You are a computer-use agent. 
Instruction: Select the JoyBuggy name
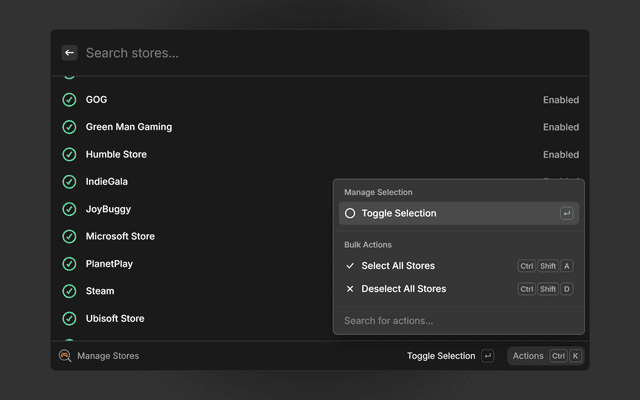[108, 209]
